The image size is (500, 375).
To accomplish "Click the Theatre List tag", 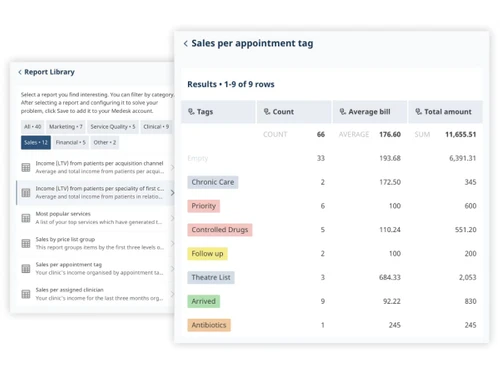I will [211, 277].
